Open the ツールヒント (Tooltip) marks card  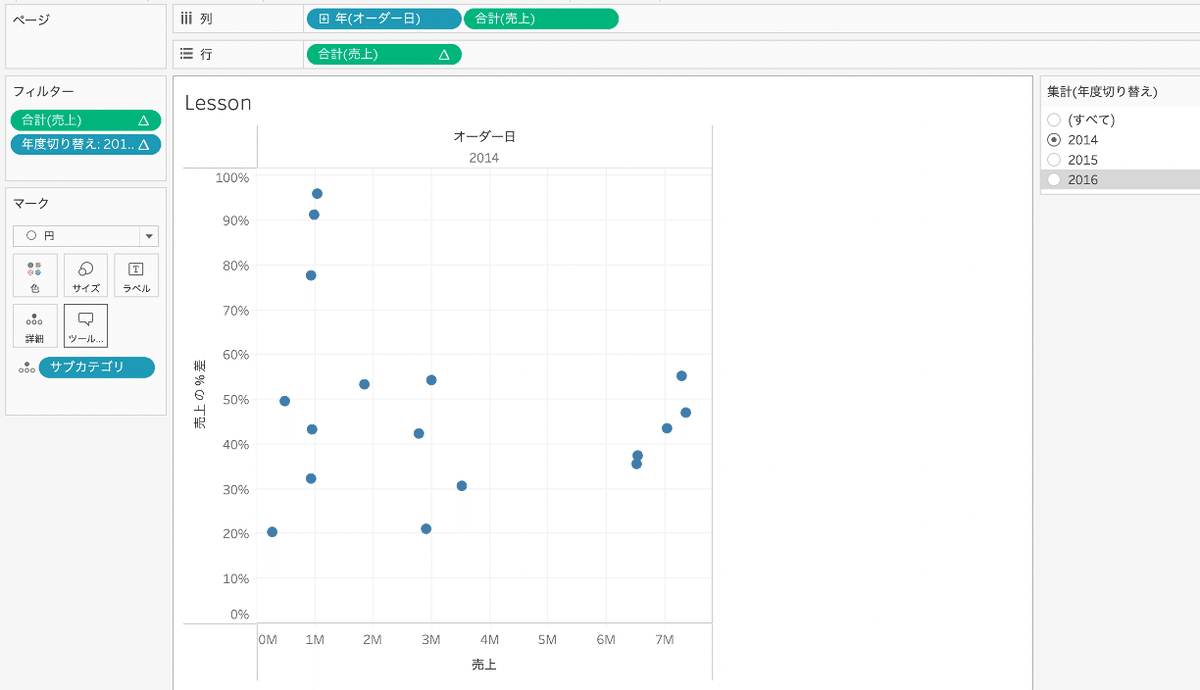[85, 325]
